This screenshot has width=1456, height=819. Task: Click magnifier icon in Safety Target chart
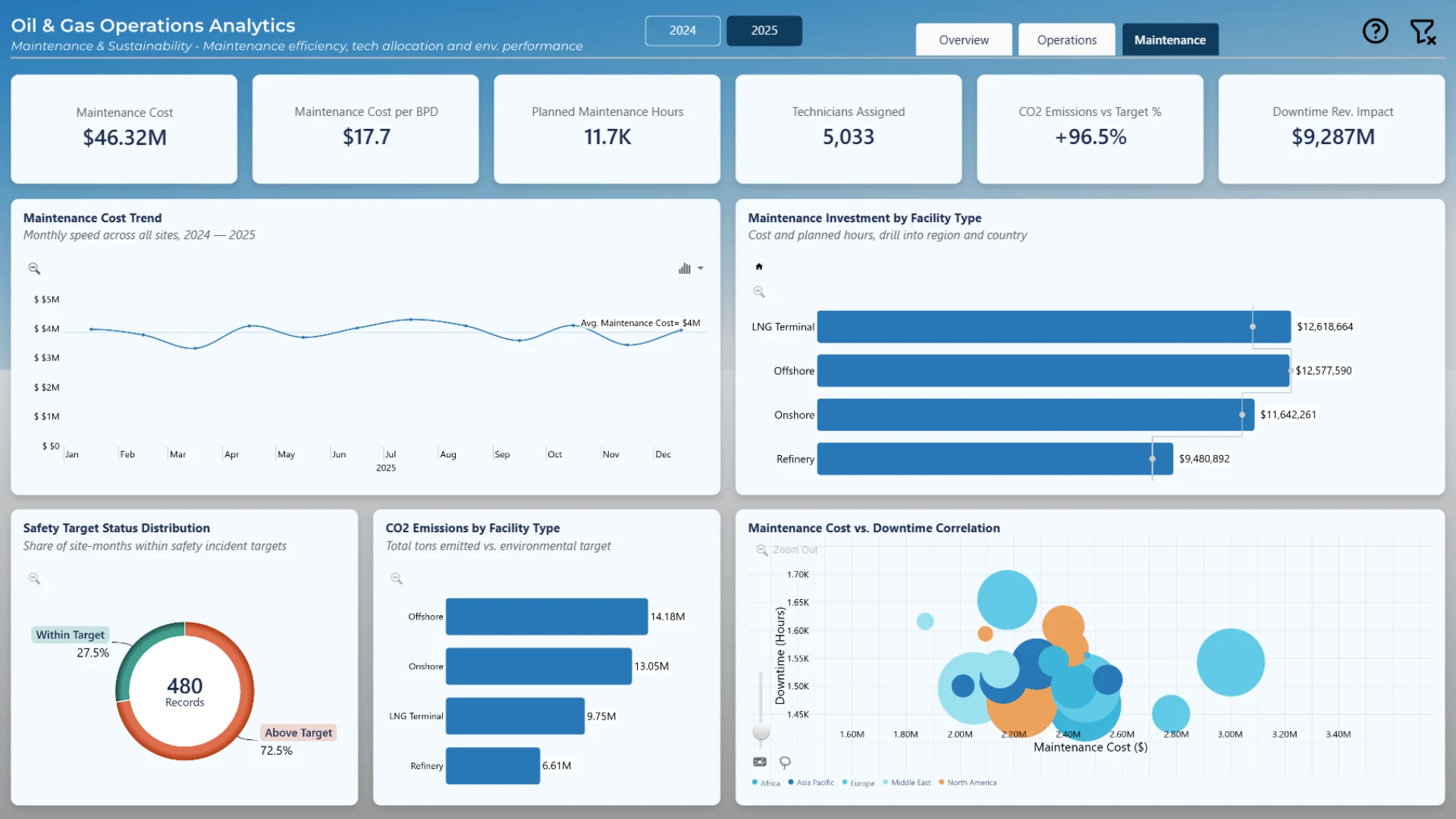[x=34, y=579]
